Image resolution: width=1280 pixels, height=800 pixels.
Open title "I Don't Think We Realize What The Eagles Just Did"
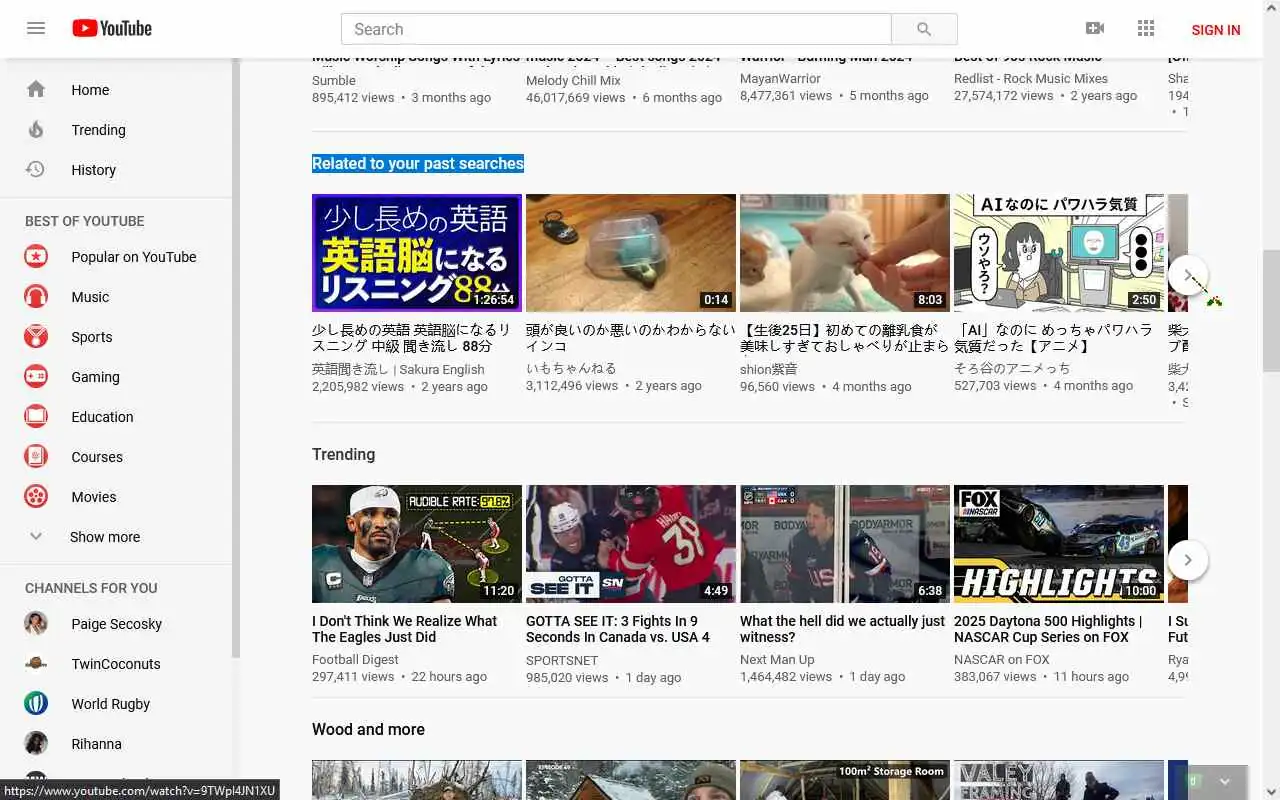404,629
